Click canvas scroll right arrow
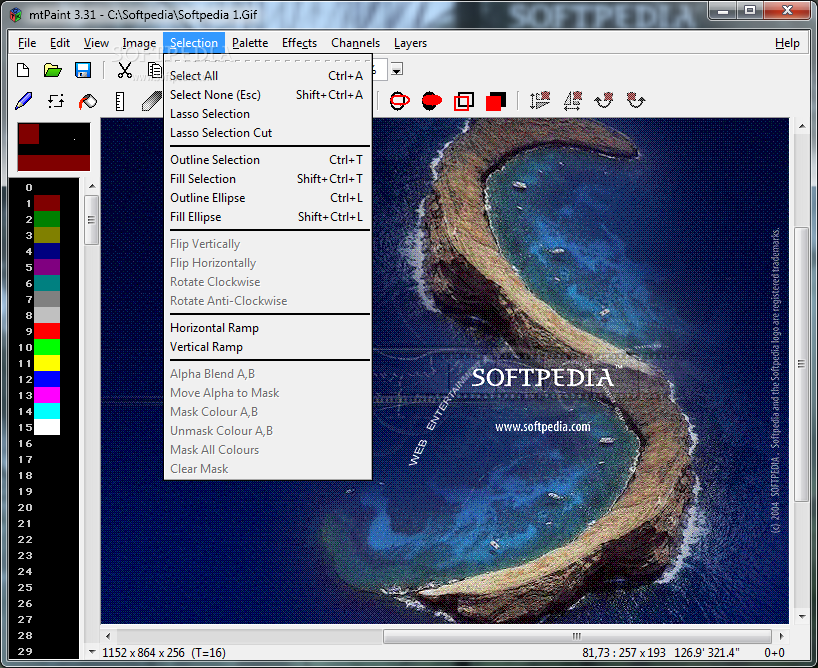The image size is (818, 668). click(781, 636)
